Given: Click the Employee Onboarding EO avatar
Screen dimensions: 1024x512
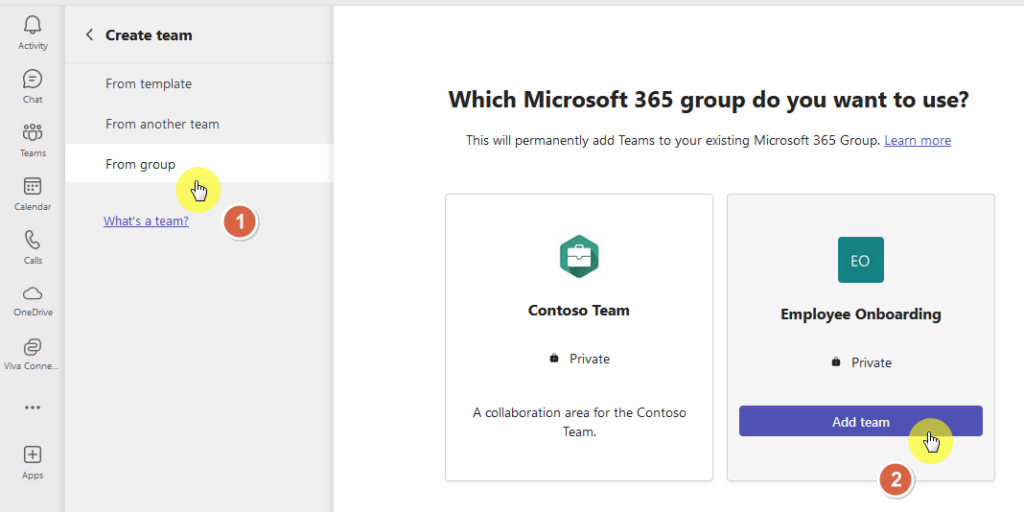Looking at the screenshot, I should coord(861,259).
